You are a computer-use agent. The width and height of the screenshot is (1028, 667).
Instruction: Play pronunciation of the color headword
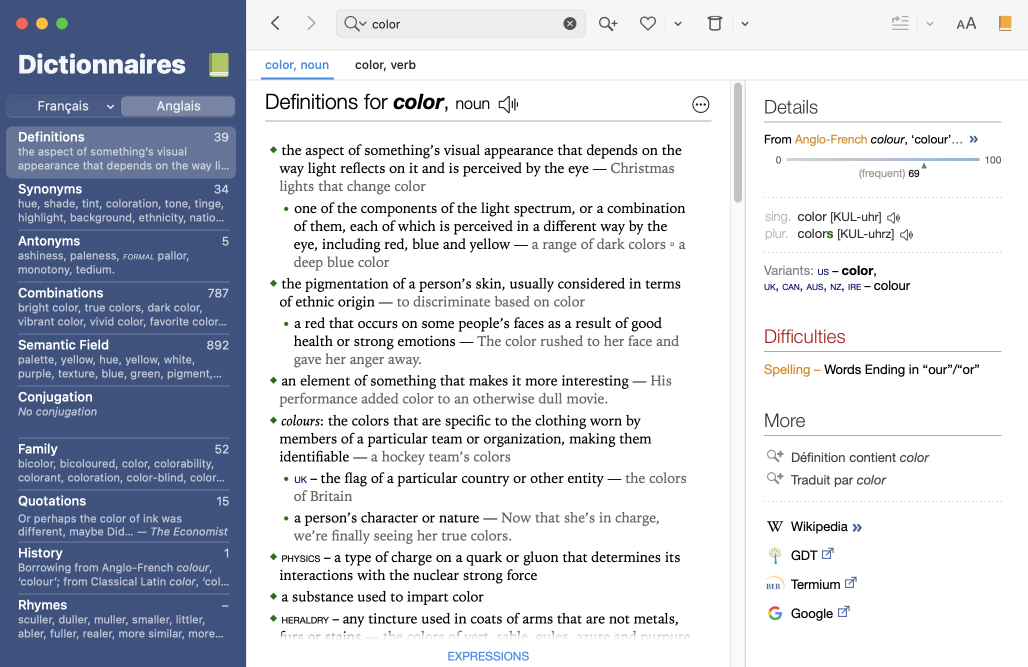[x=508, y=104]
